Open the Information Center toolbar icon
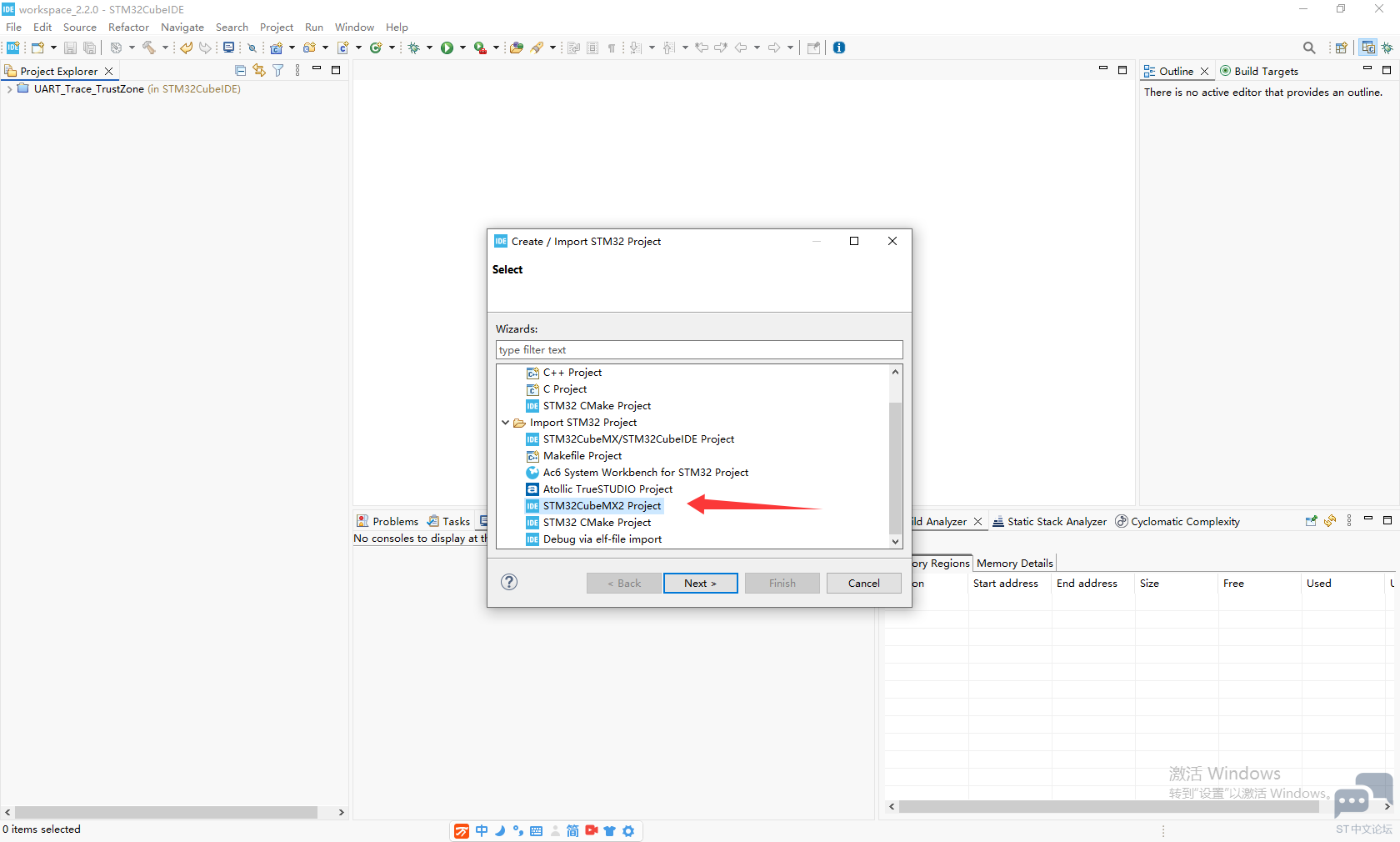Viewport: 1400px width, 842px height. pos(839,48)
